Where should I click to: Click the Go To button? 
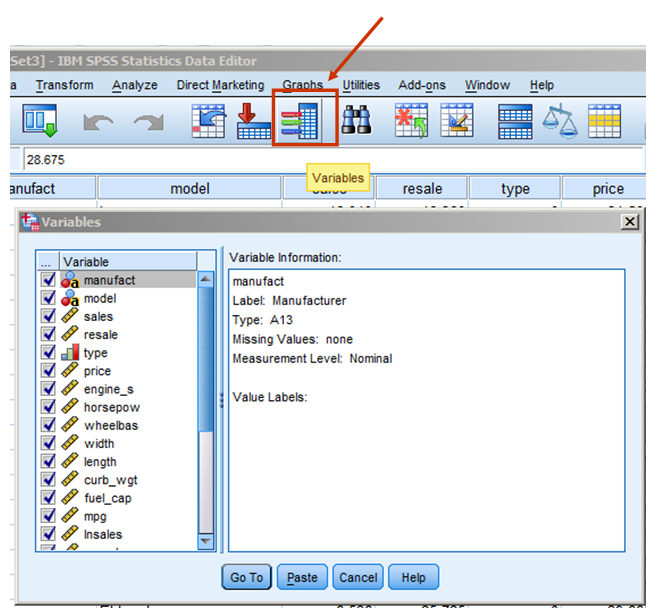coord(246,577)
